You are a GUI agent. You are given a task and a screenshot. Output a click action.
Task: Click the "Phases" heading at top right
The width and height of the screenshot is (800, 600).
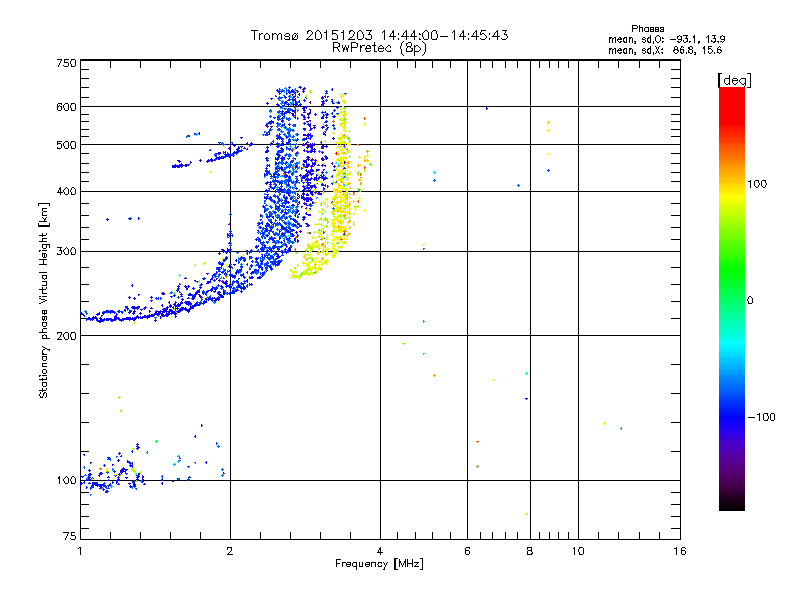[x=647, y=29]
